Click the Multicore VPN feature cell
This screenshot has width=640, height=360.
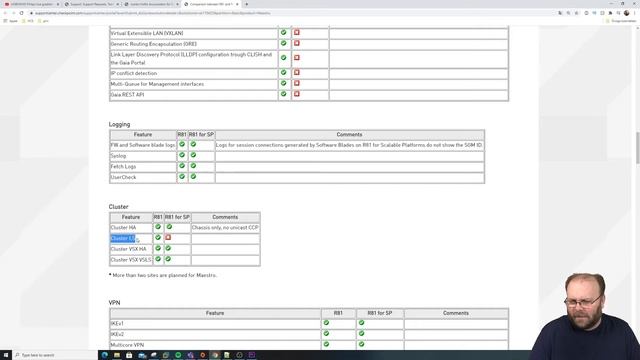pyautogui.click(x=215, y=345)
